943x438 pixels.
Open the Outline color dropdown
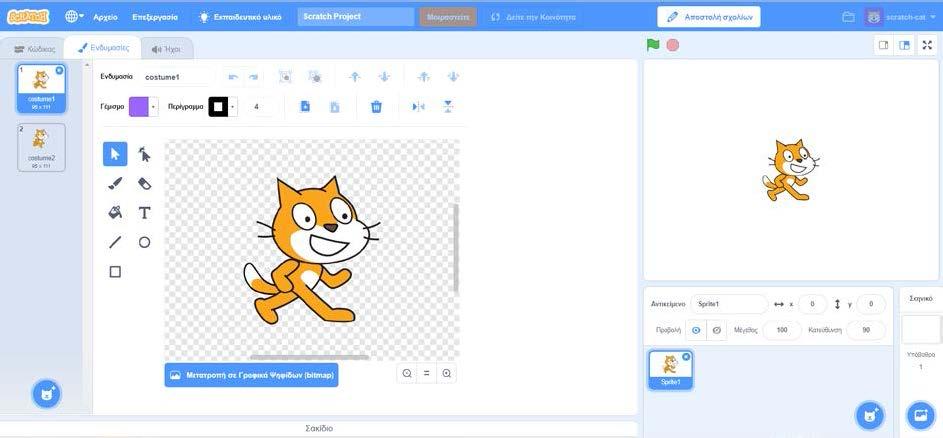(233, 106)
